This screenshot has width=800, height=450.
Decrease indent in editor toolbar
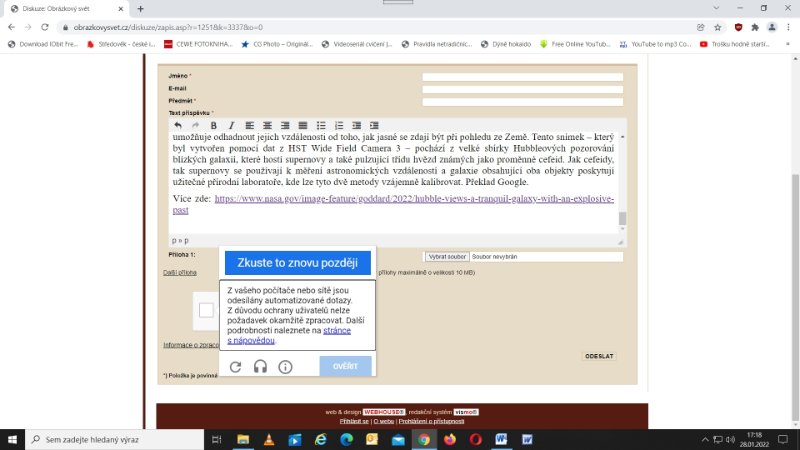coord(357,126)
